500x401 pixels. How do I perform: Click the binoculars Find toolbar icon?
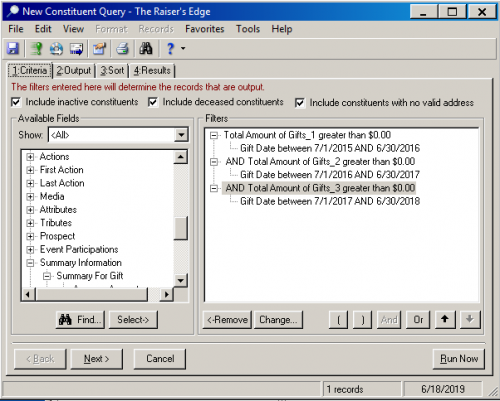click(x=146, y=49)
